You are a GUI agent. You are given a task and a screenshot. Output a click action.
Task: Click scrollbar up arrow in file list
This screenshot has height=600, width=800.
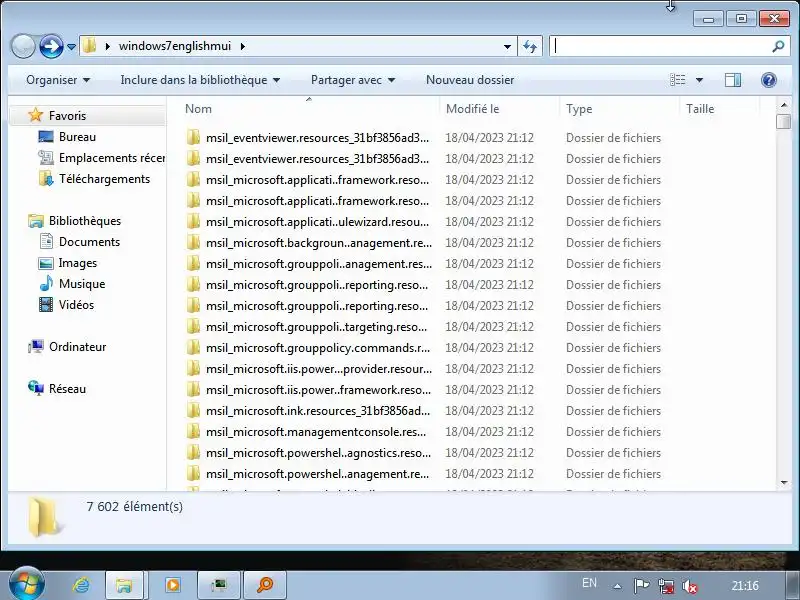(784, 105)
